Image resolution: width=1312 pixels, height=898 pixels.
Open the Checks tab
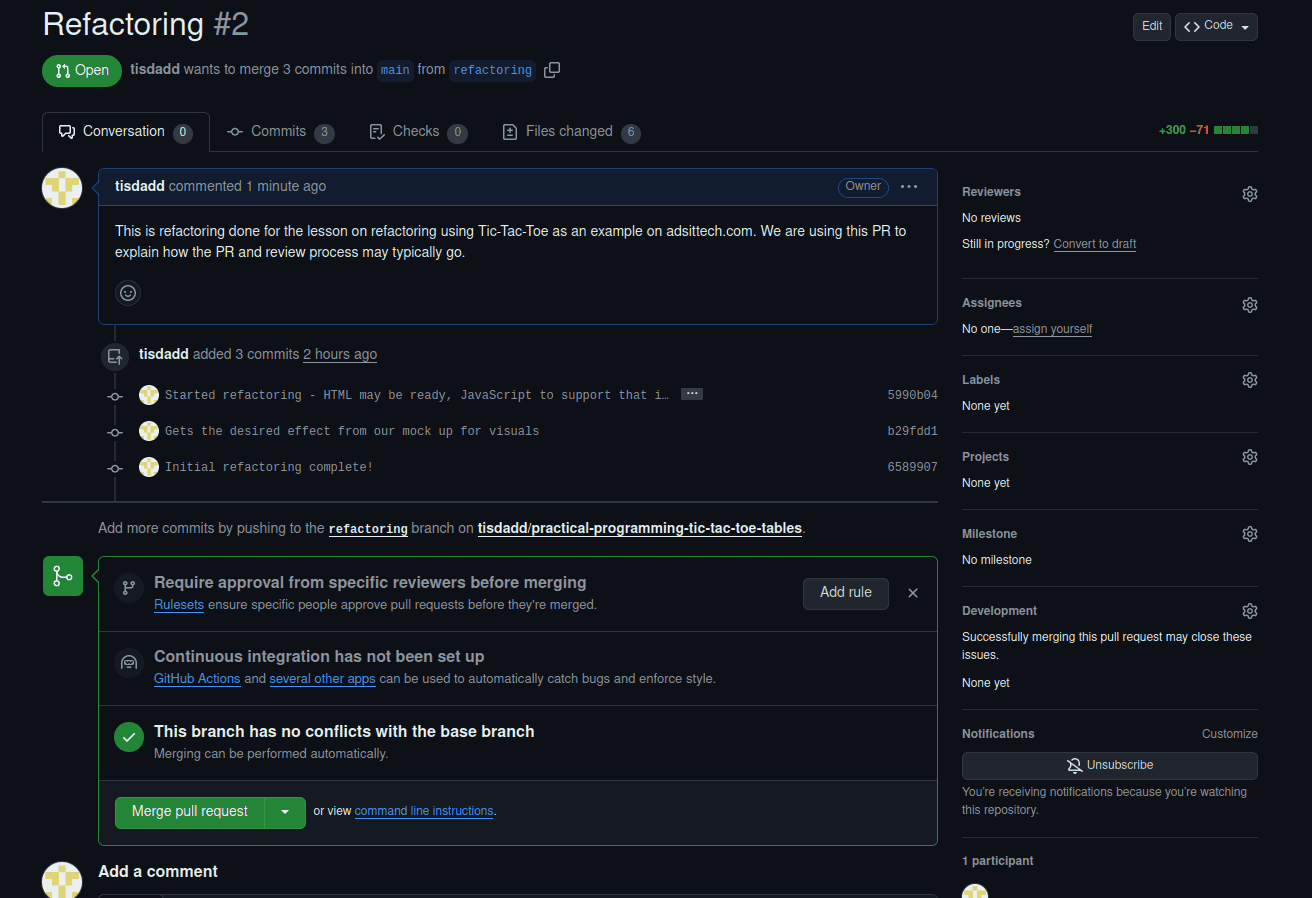coord(416,132)
